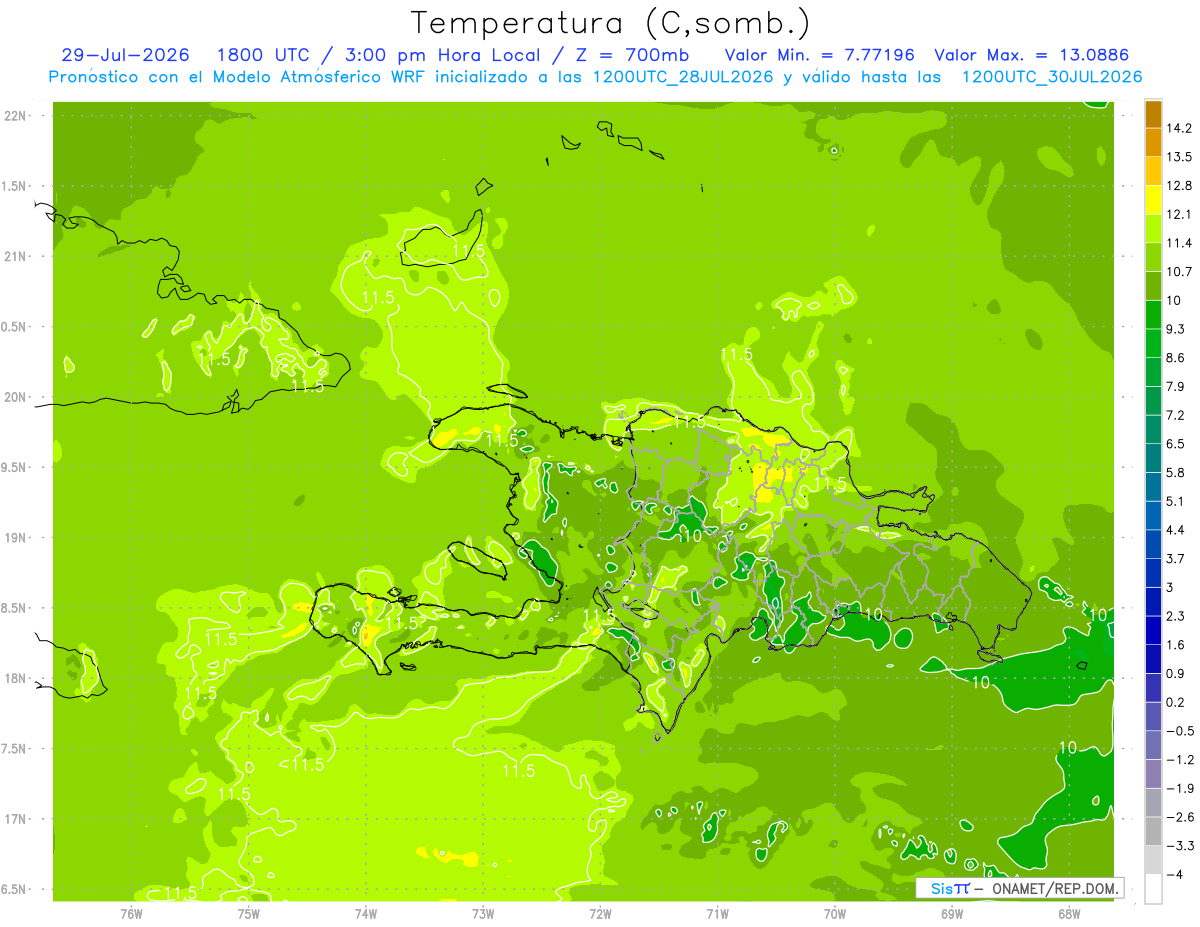Click the '70W' longitude axis label
The height and width of the screenshot is (927, 1200).
coord(835,913)
